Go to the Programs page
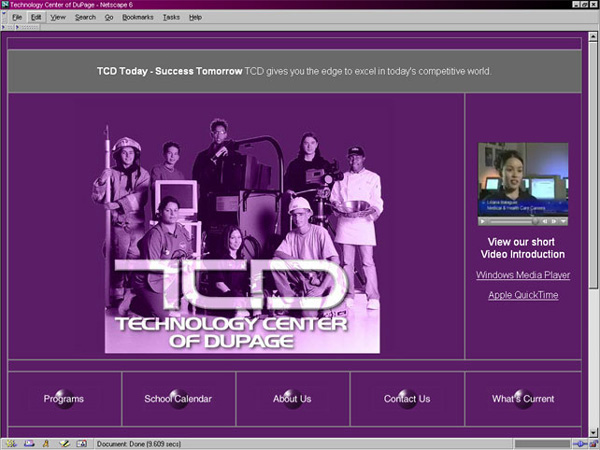600x450 pixels. [64, 399]
